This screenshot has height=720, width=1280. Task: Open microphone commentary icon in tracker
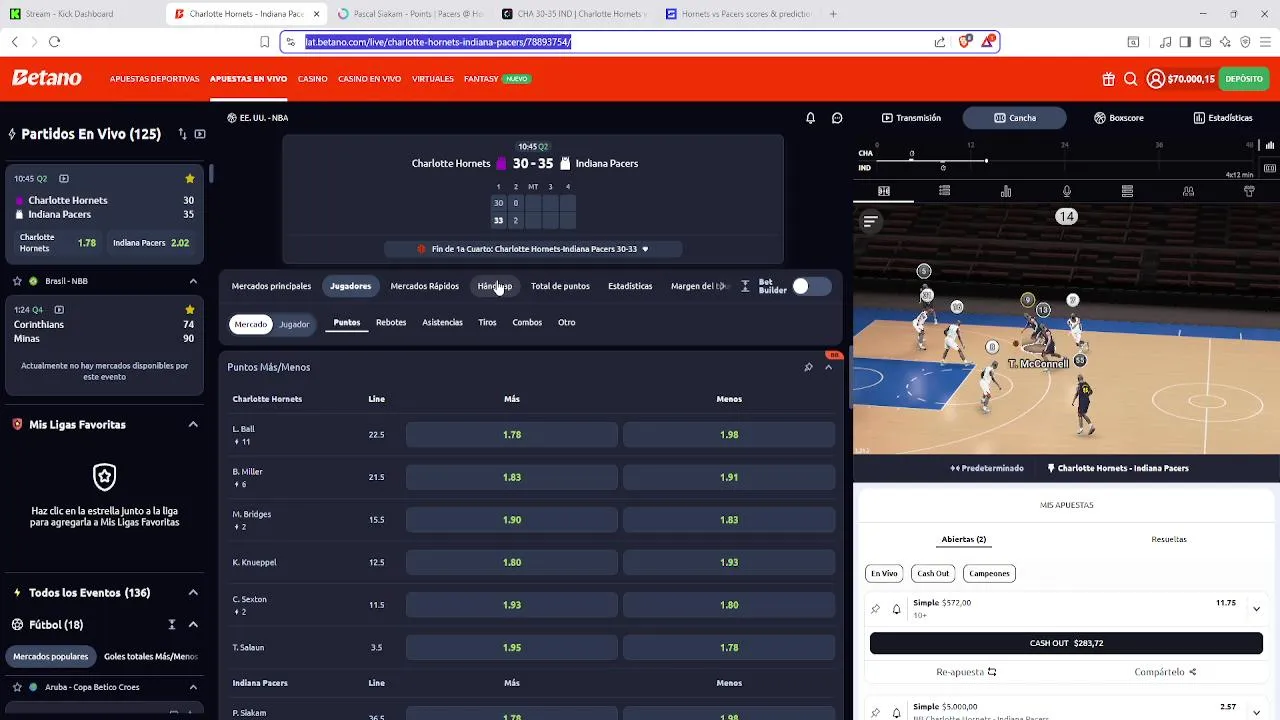[1067, 191]
